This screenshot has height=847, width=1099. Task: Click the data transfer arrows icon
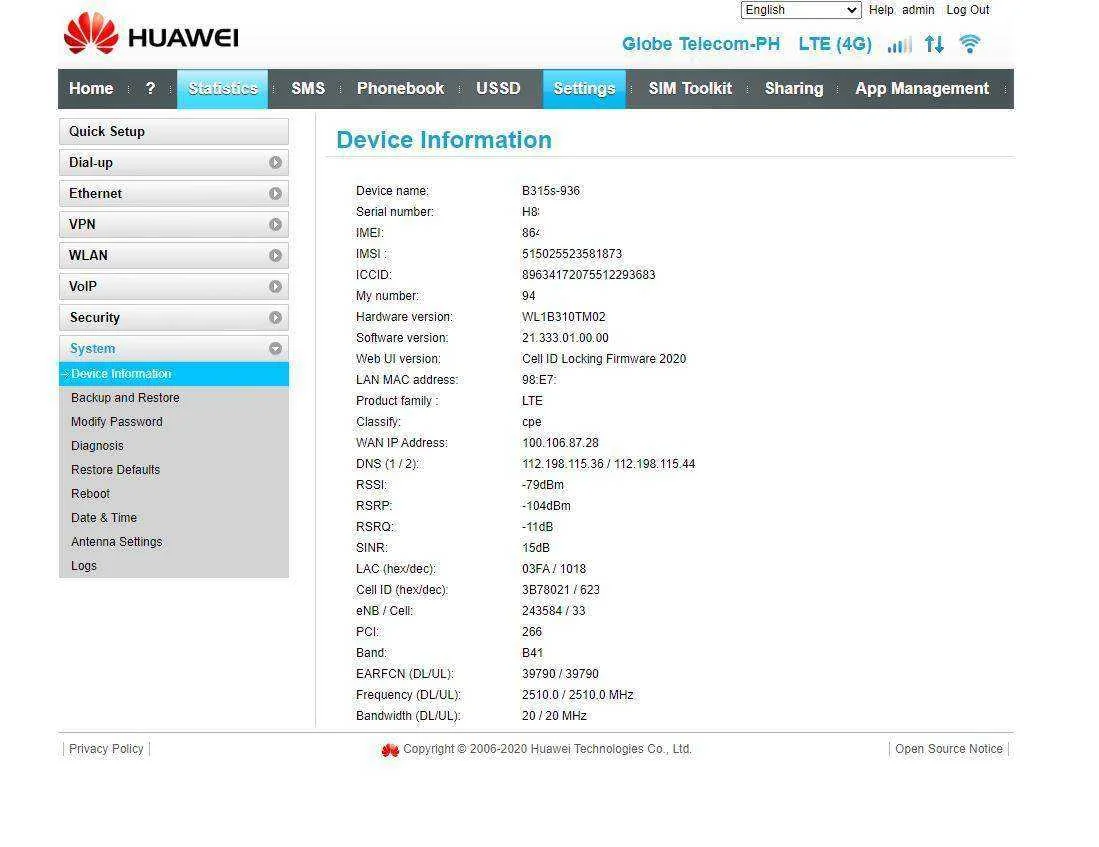click(934, 44)
